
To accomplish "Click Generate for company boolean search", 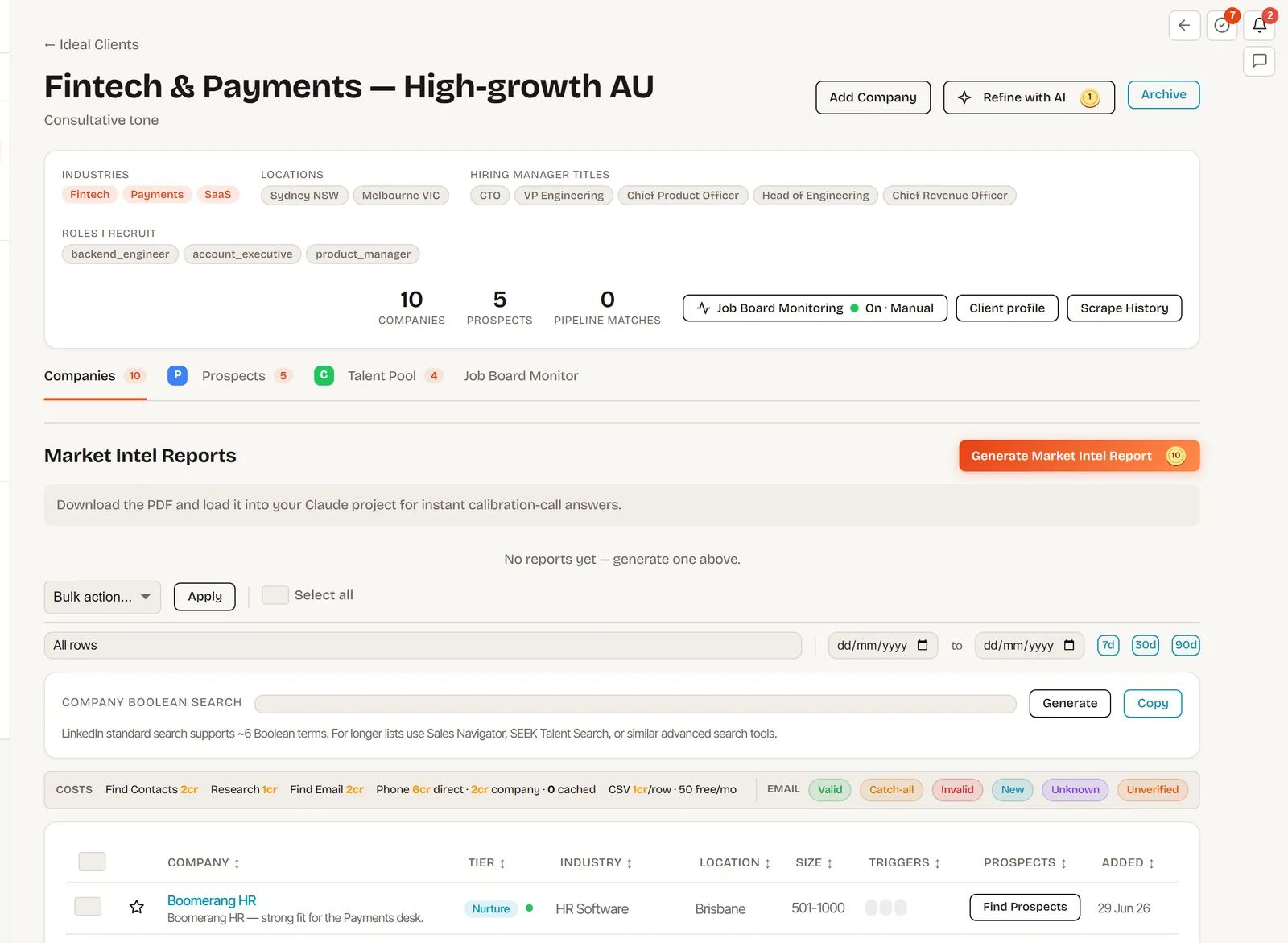I will (x=1070, y=704).
